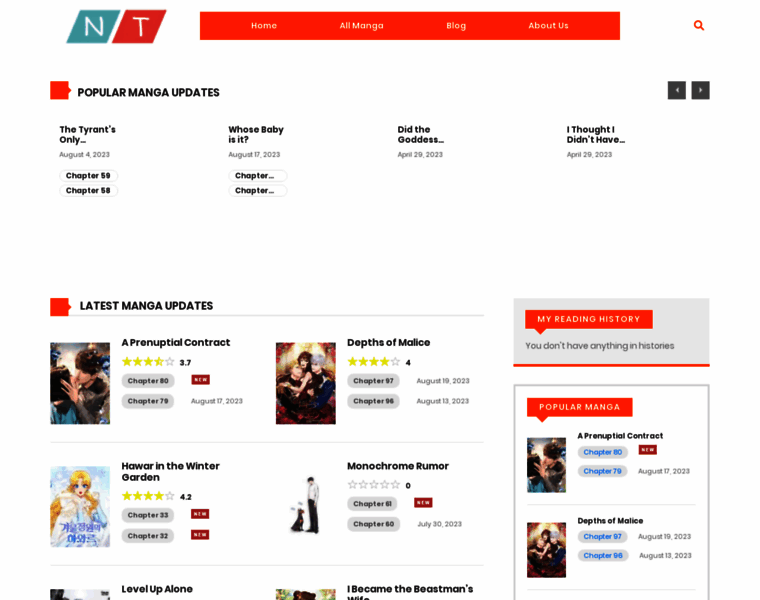The image size is (760, 600).
Task: Click NEW badge beside Chapter 32
Action: click(x=200, y=535)
